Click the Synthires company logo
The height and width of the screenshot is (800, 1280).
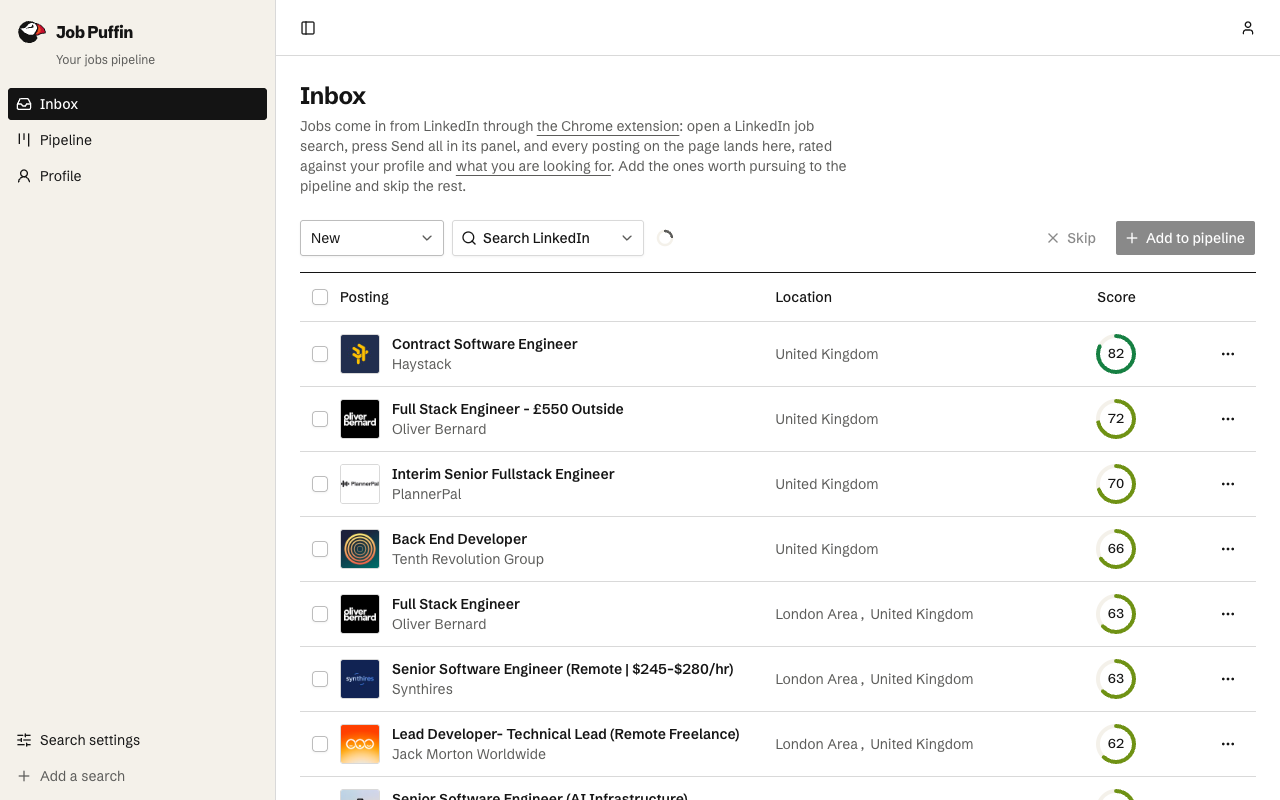pyautogui.click(x=360, y=679)
